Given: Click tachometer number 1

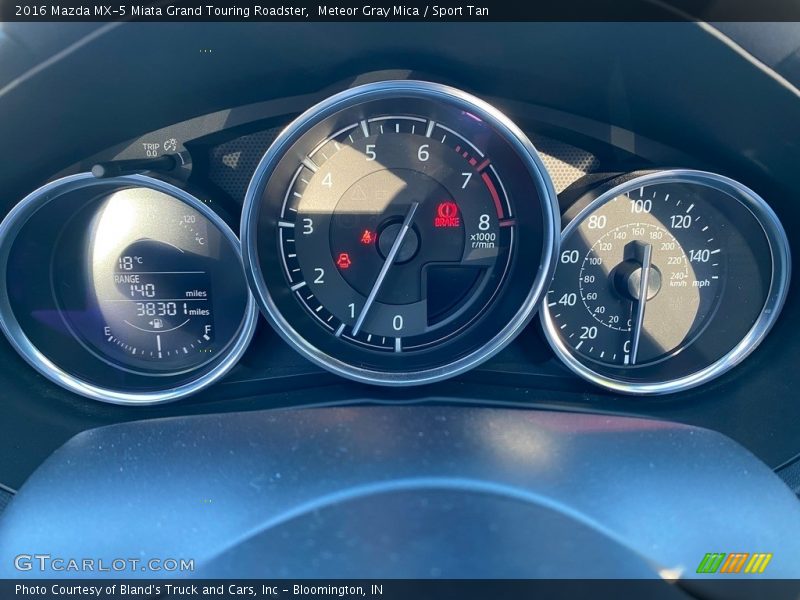Looking at the screenshot, I should pos(352,310).
